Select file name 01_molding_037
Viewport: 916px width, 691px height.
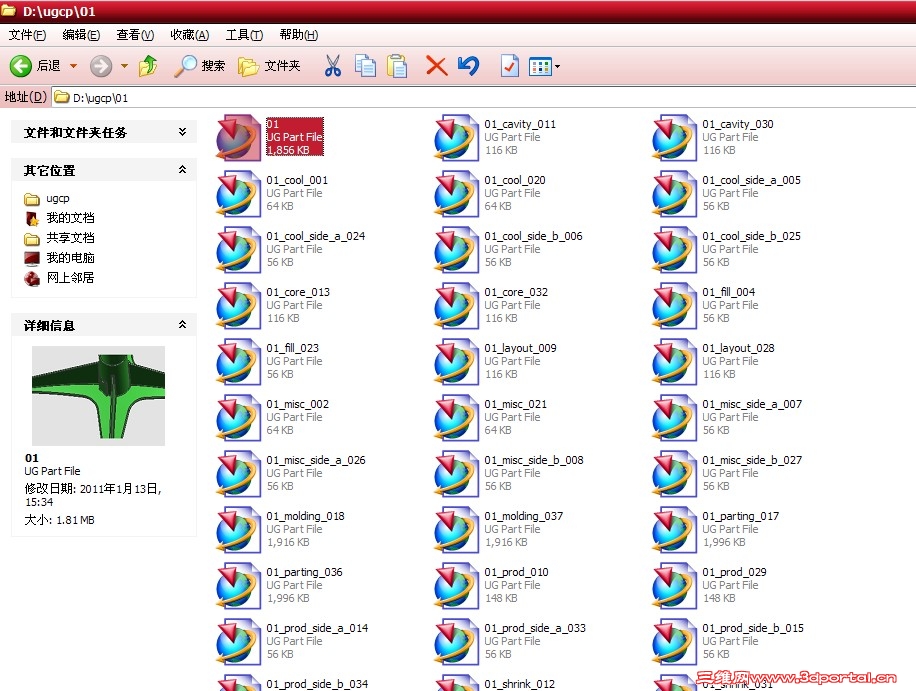pyautogui.click(x=523, y=516)
